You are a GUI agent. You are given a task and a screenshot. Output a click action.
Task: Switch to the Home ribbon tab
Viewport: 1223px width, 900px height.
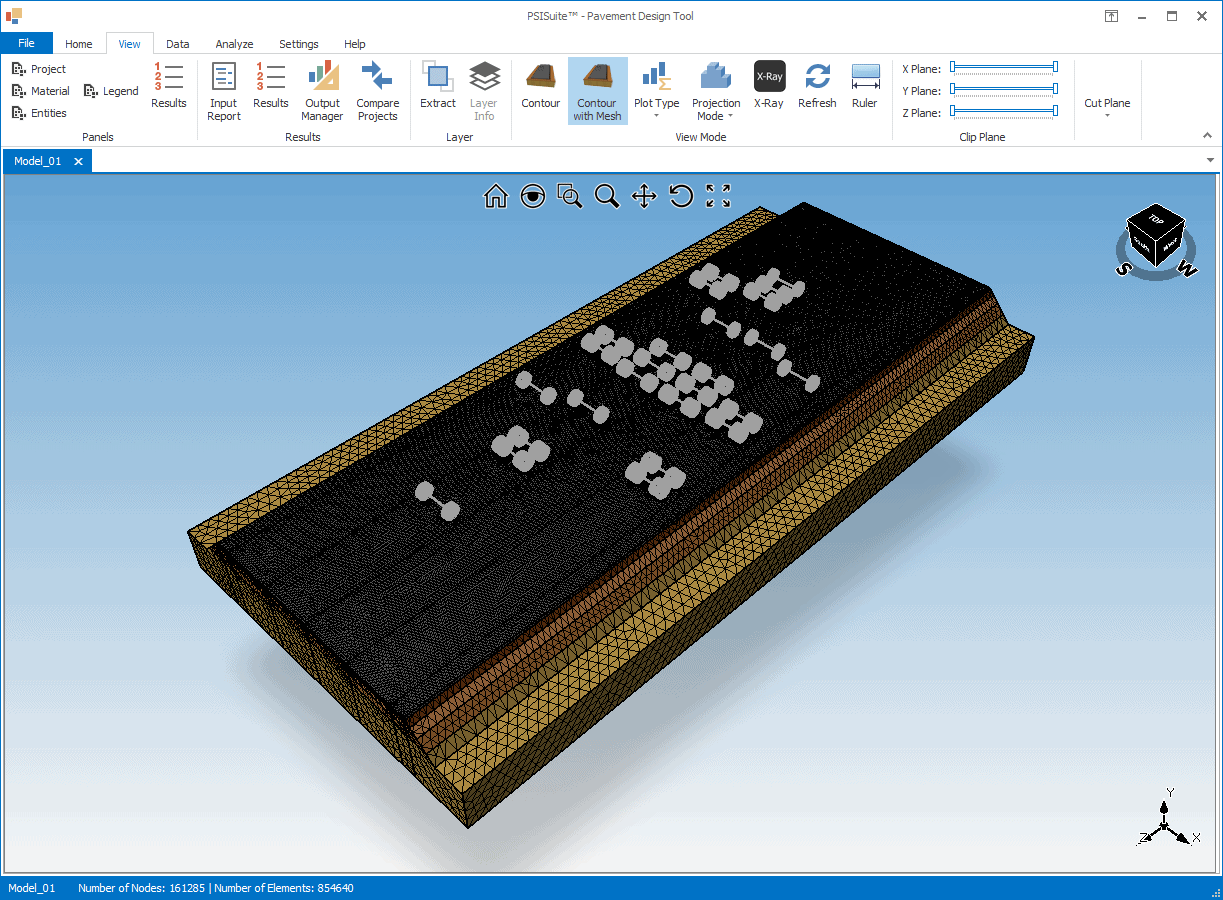[79, 44]
